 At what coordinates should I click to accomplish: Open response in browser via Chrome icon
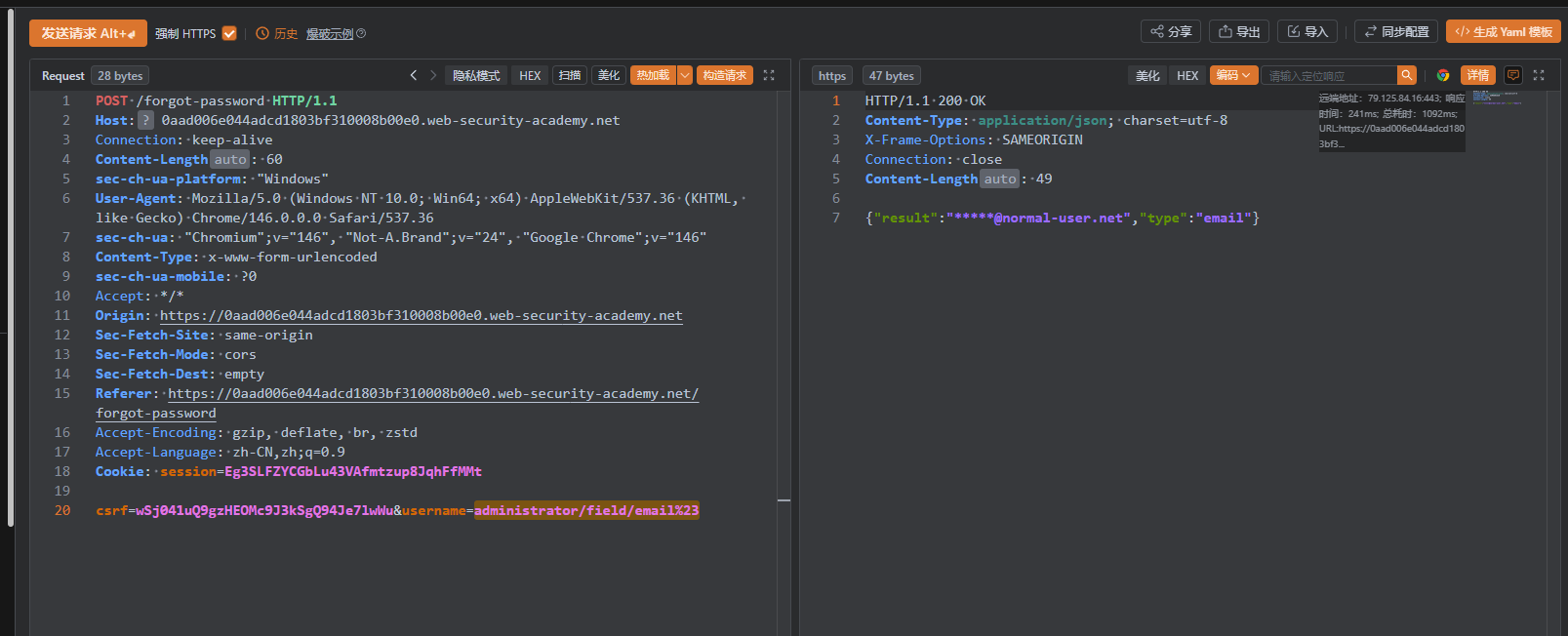(1443, 75)
